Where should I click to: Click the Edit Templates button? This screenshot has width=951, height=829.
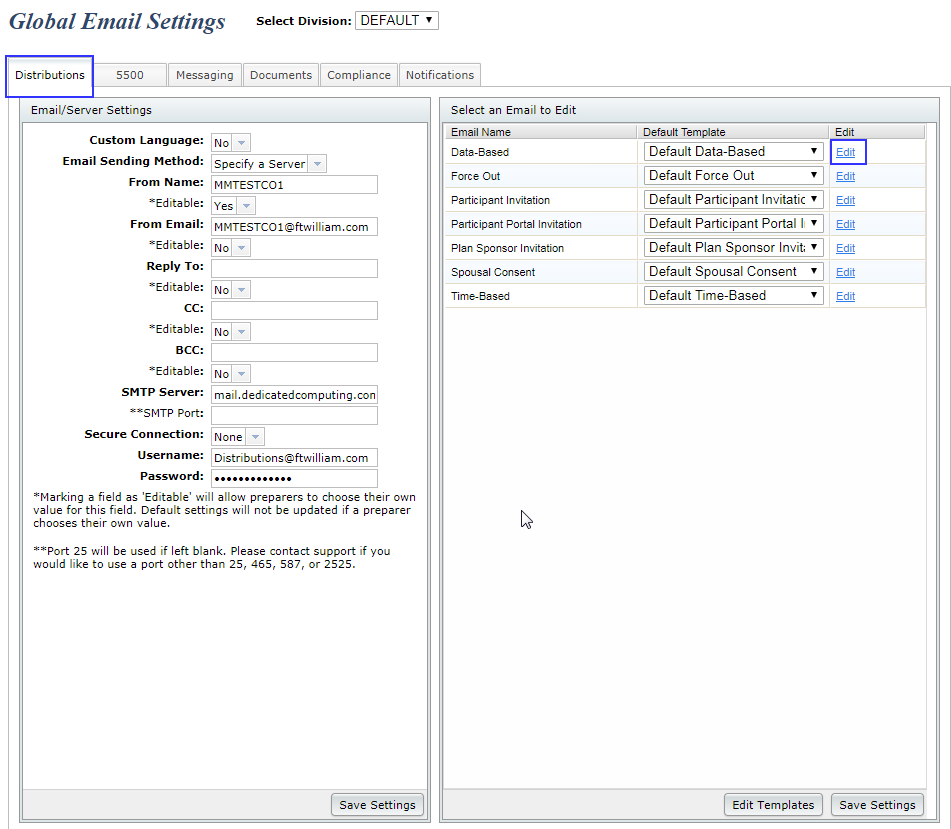point(773,805)
